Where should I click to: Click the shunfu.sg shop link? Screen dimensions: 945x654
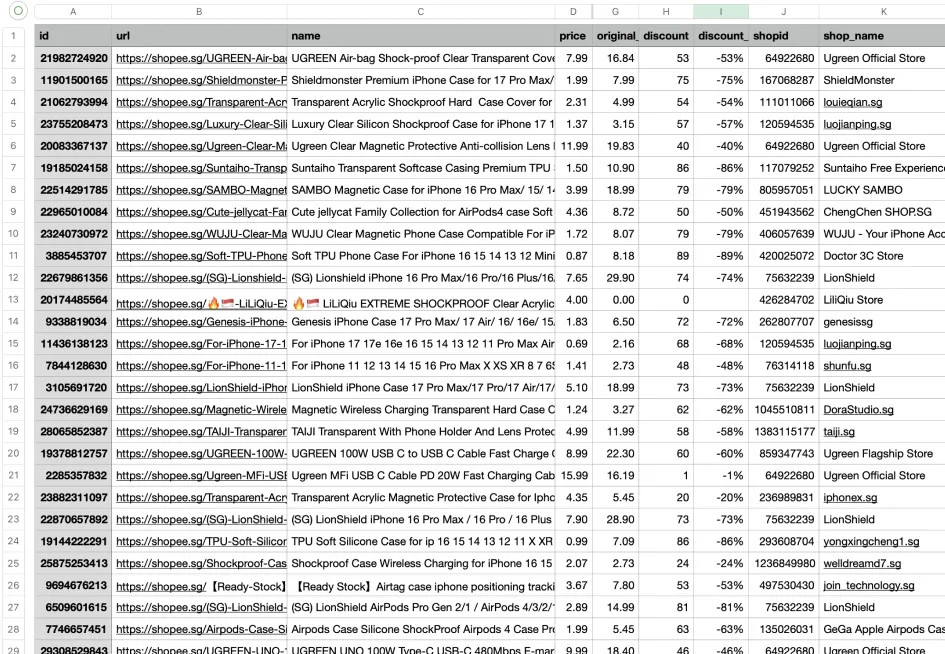pyautogui.click(x=845, y=366)
